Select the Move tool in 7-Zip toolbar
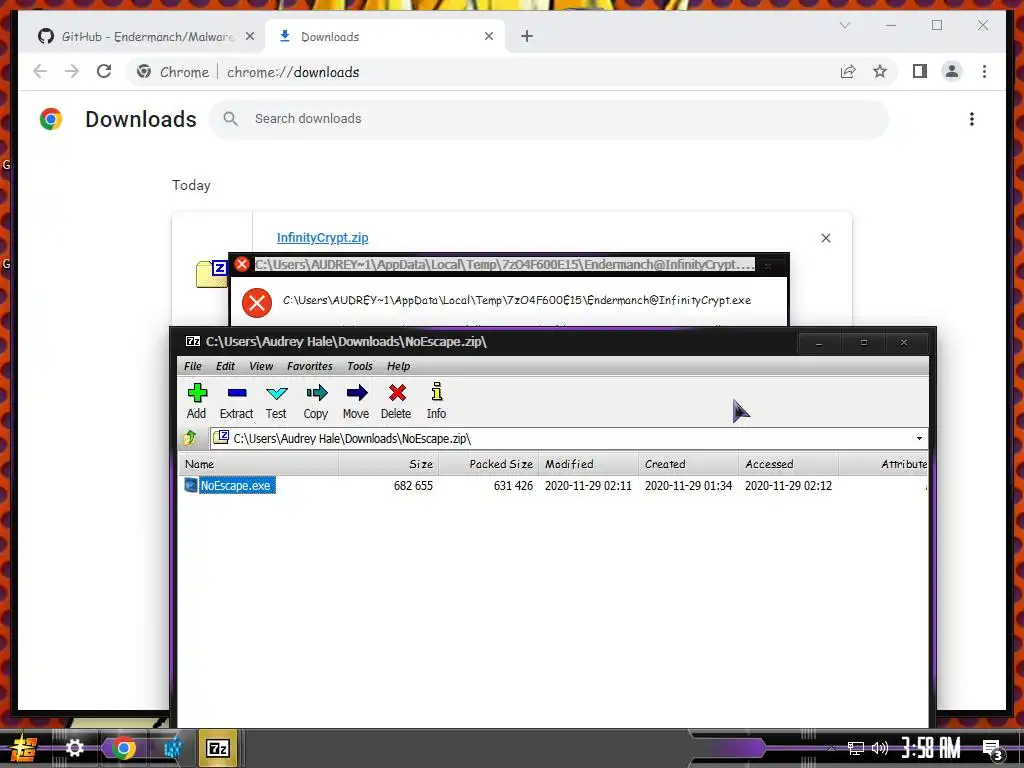Image resolution: width=1024 pixels, height=768 pixels. pyautogui.click(x=356, y=401)
